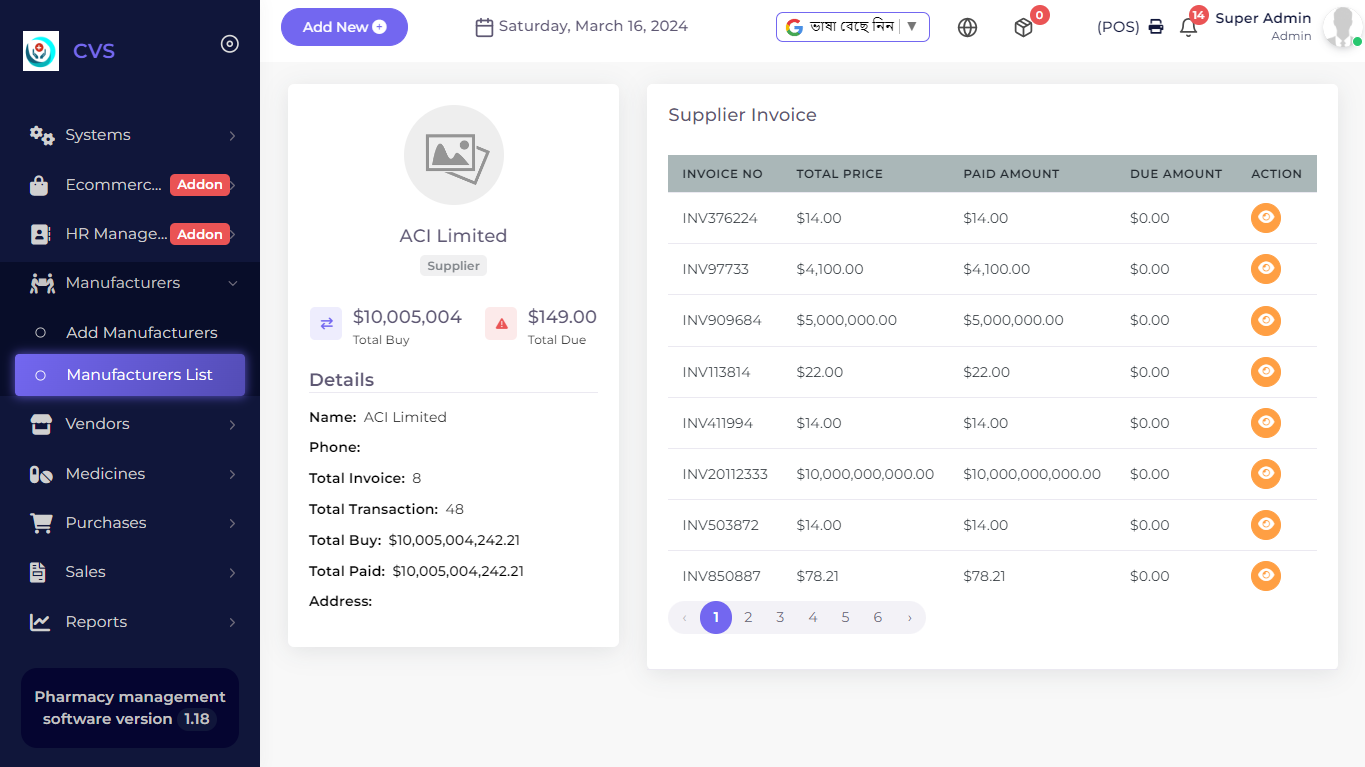View invoice INV850887 eye icon

1265,576
